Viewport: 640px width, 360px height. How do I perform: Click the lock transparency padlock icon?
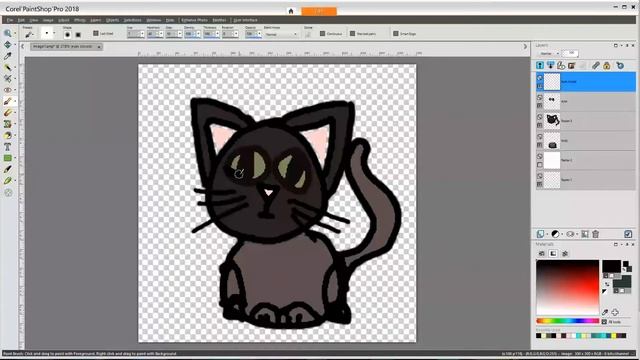coord(607,65)
